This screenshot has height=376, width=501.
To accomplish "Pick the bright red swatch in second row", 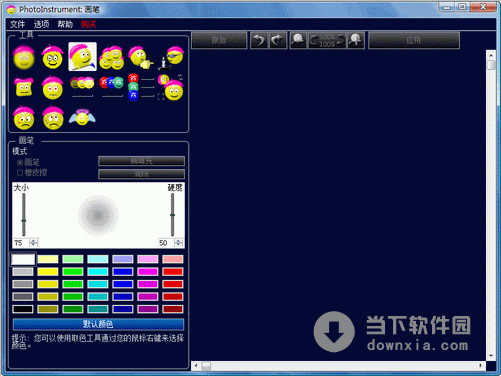I will [173, 272].
